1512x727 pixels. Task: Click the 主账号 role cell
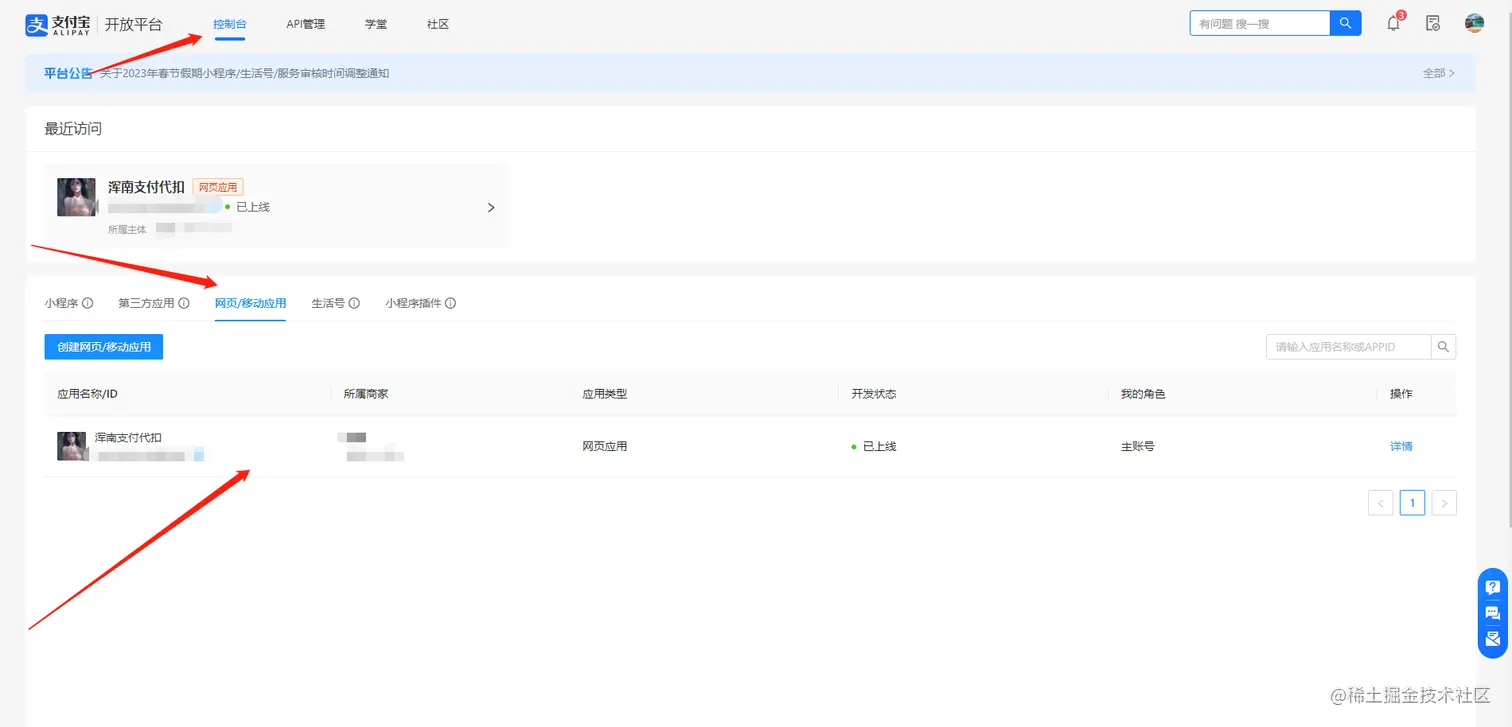[1138, 446]
